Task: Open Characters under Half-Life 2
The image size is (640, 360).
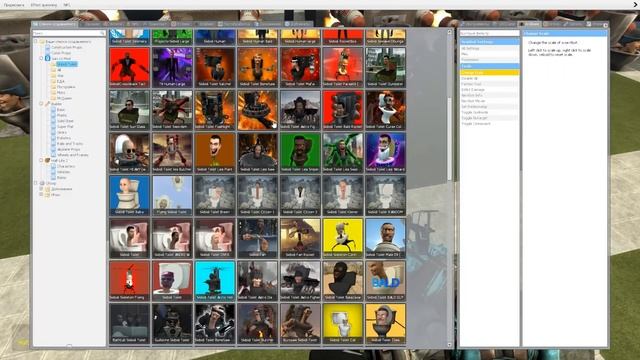Action: point(66,166)
